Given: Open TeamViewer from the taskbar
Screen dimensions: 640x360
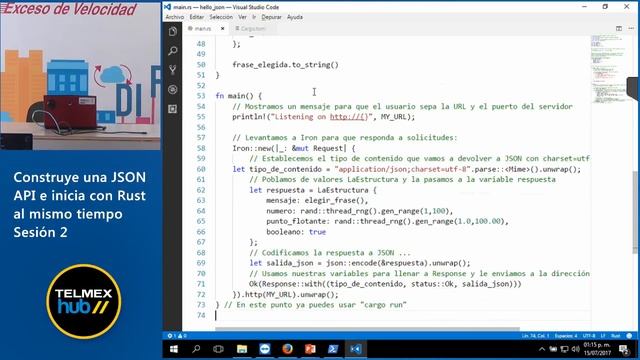Looking at the screenshot, I should 265,349.
